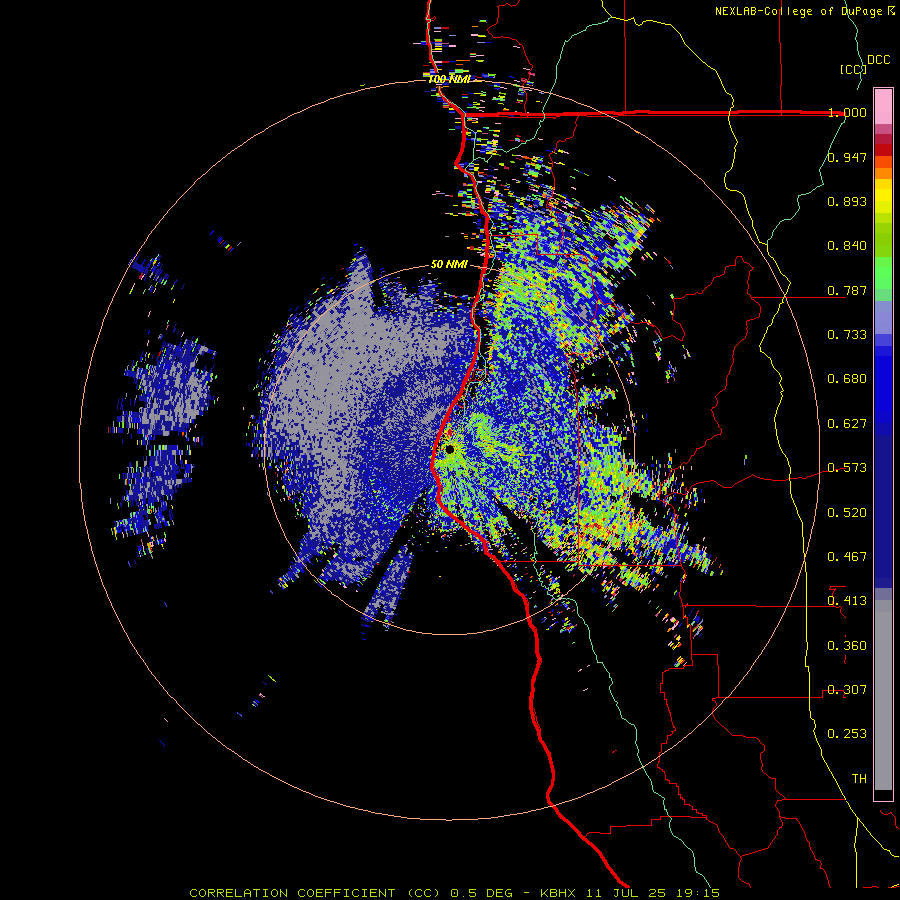Click the 0.573 legend value
900x900 pixels.
click(847, 468)
